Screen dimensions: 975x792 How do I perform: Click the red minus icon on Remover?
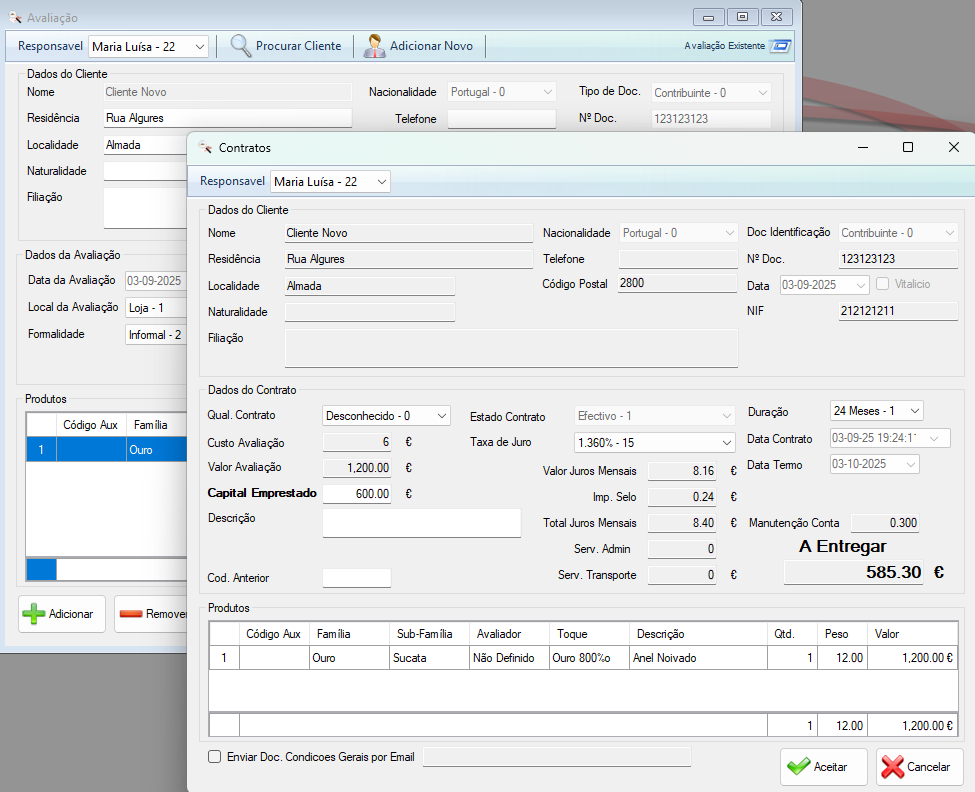tap(131, 614)
